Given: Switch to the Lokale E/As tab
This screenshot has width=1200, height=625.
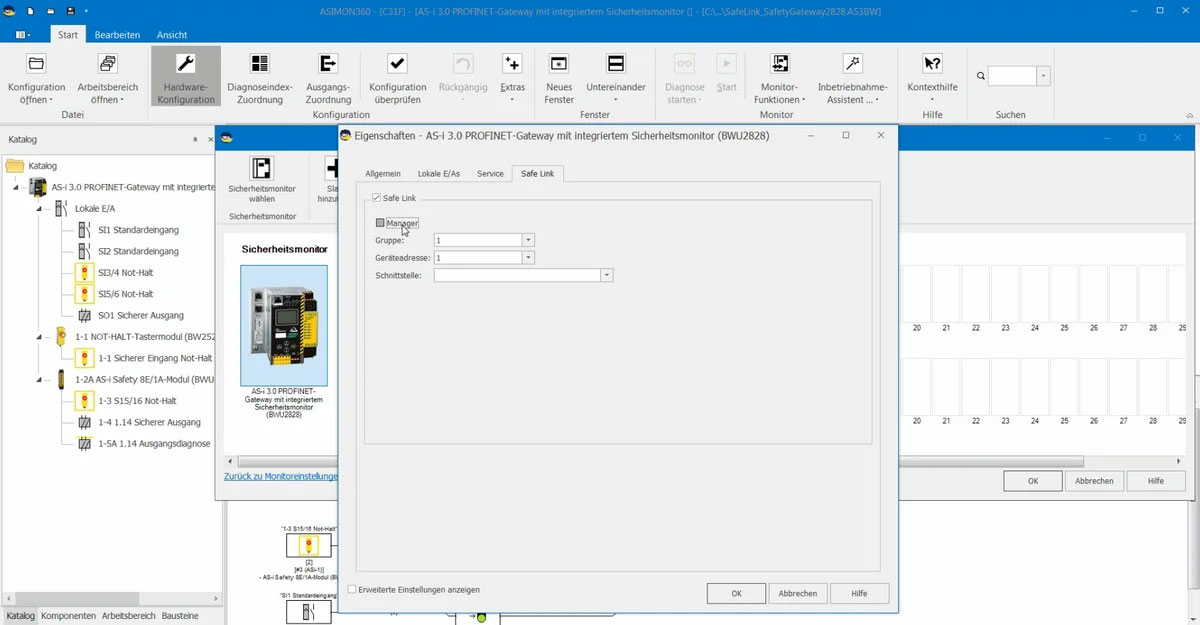Looking at the screenshot, I should [x=438, y=174].
